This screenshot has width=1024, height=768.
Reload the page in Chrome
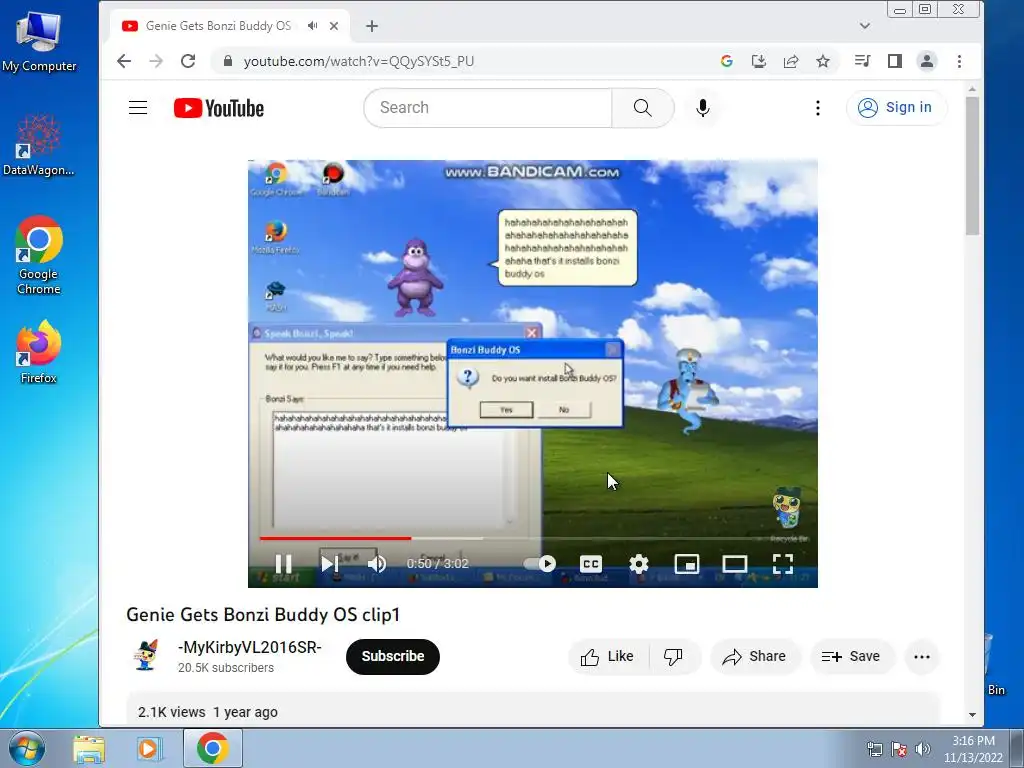point(188,61)
